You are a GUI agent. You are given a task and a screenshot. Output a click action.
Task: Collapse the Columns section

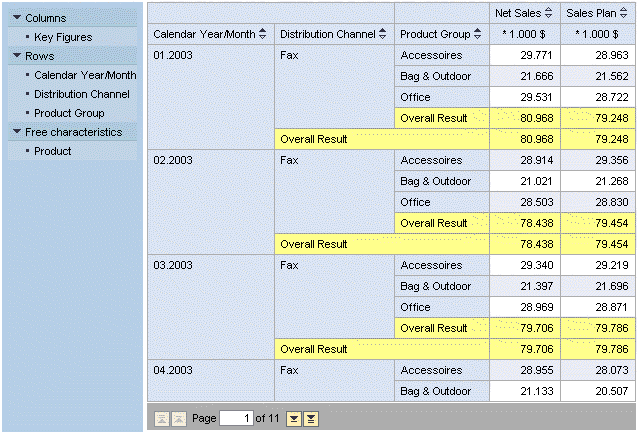tap(17, 18)
